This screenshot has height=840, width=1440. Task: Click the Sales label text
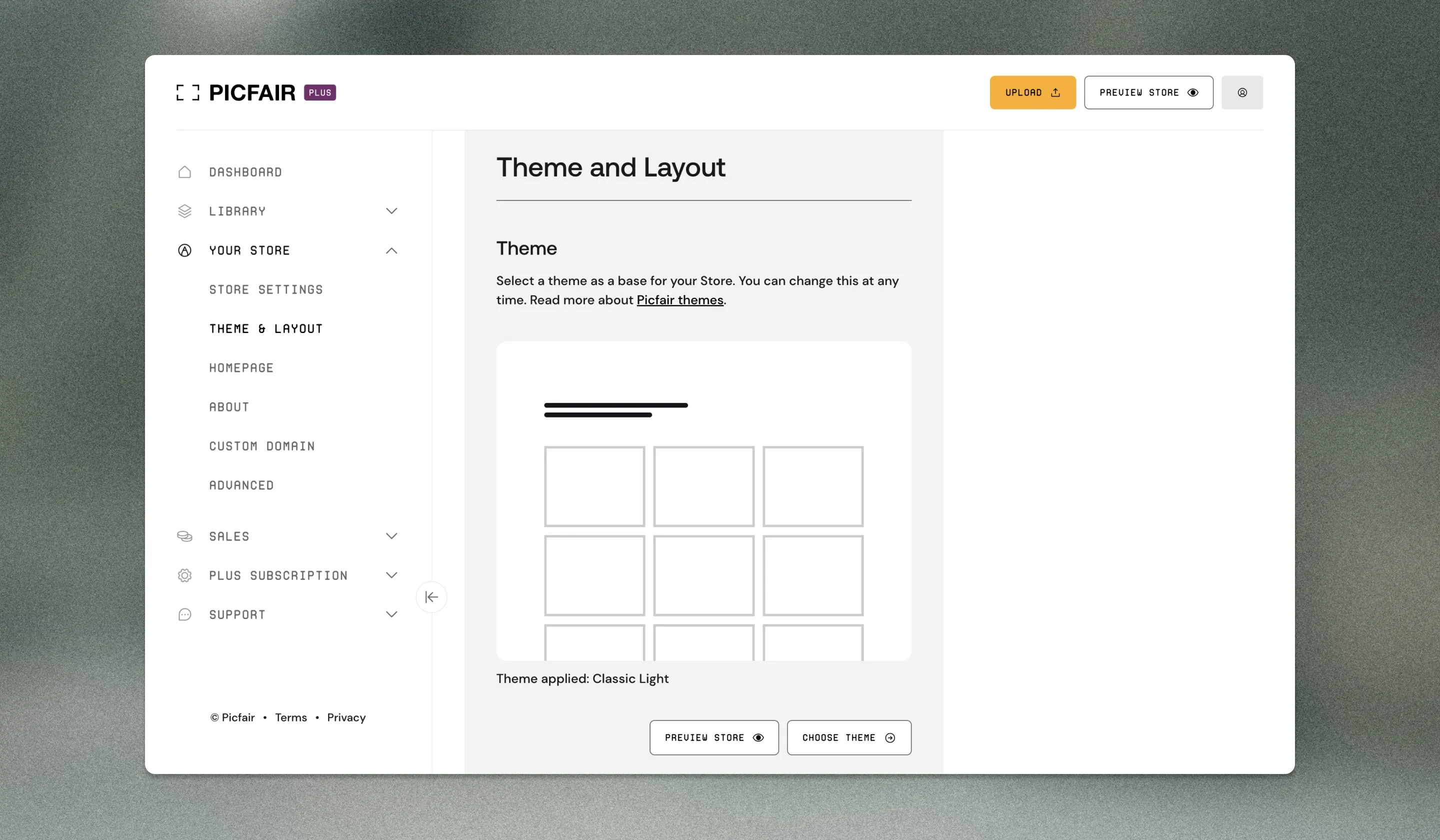229,536
